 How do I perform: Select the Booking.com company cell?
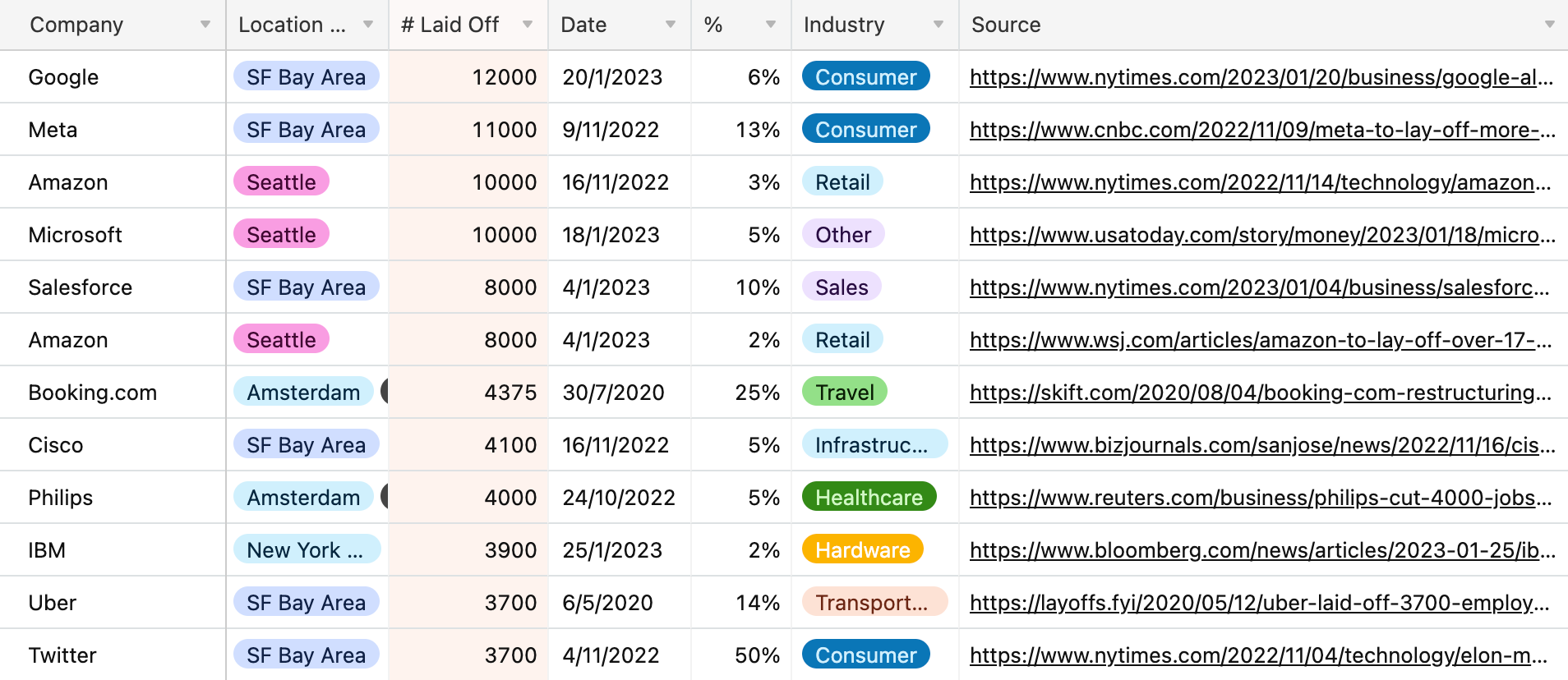pos(113,393)
